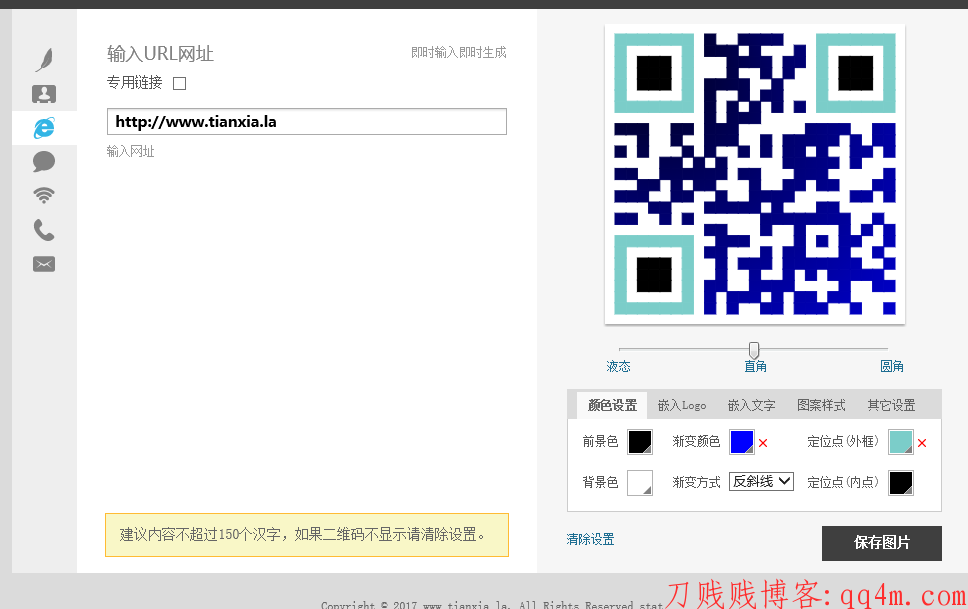Screen dimensions: 968x609
Task: Click the corner style slider handle
Action: pos(754,350)
